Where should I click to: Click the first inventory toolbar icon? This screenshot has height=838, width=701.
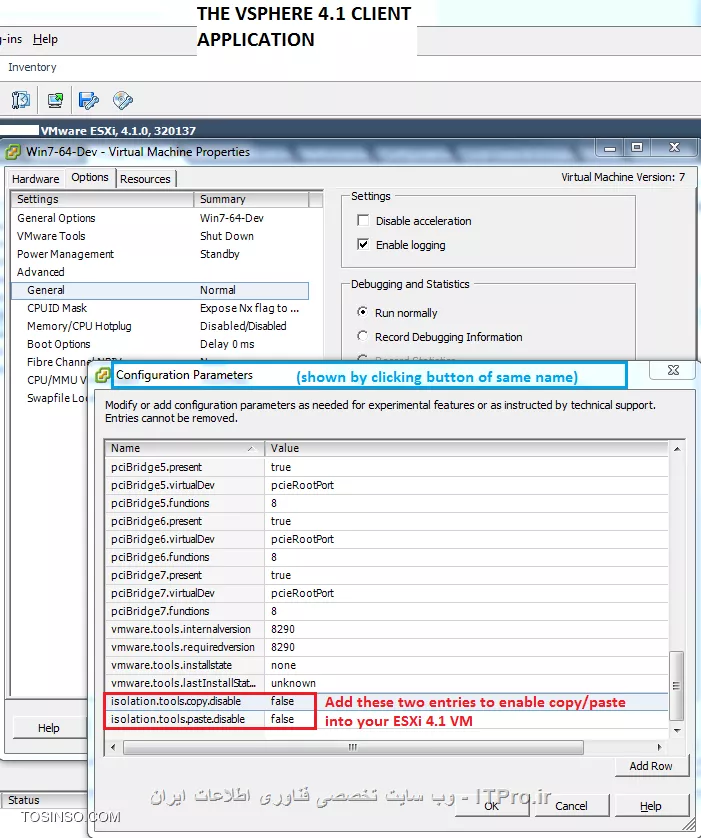tap(21, 100)
